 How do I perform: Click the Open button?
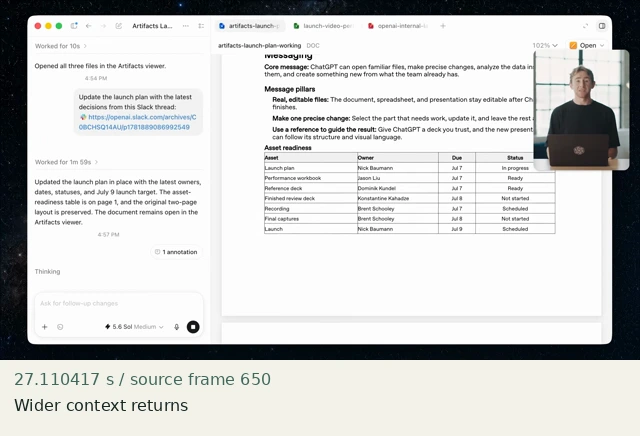pos(587,45)
